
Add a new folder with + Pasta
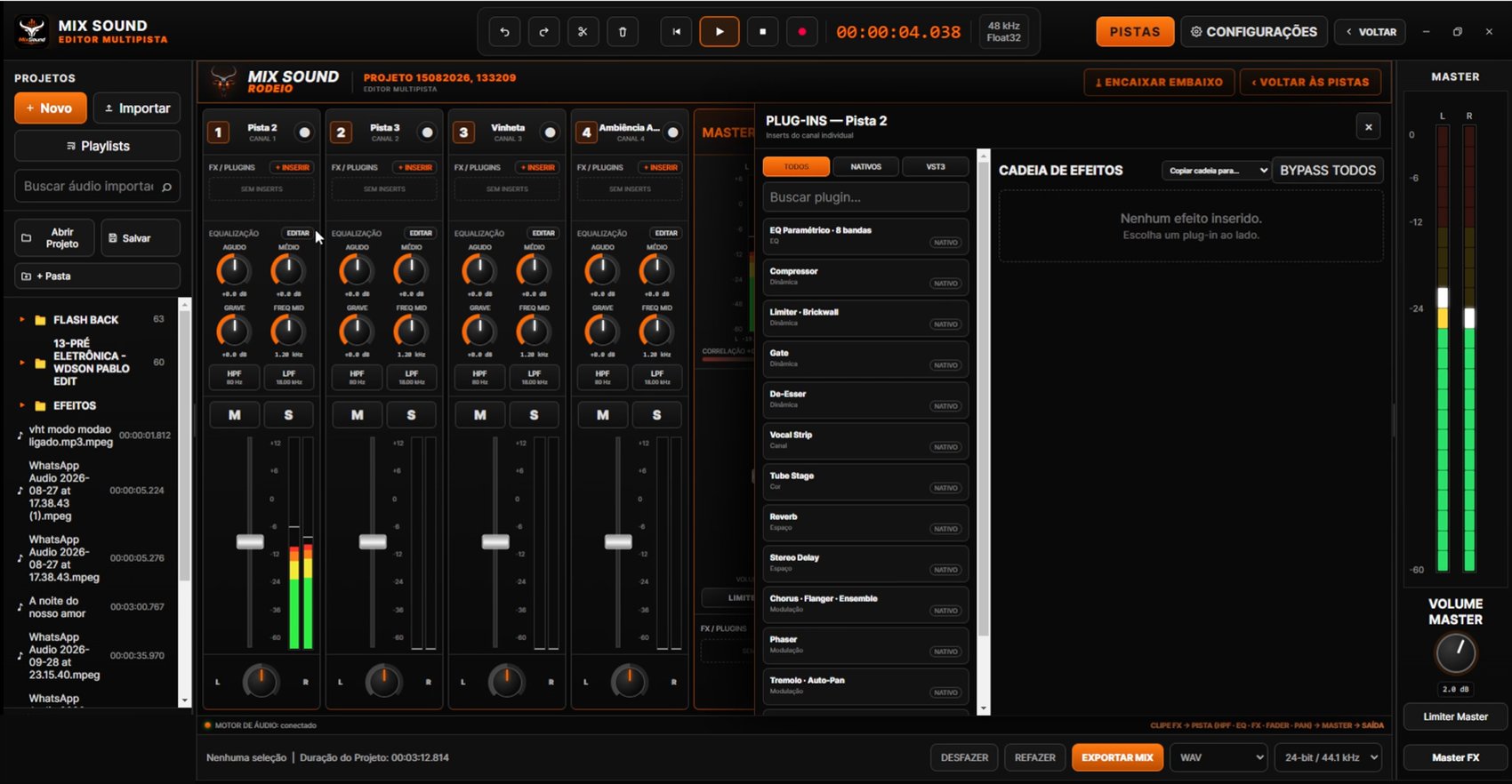click(97, 276)
